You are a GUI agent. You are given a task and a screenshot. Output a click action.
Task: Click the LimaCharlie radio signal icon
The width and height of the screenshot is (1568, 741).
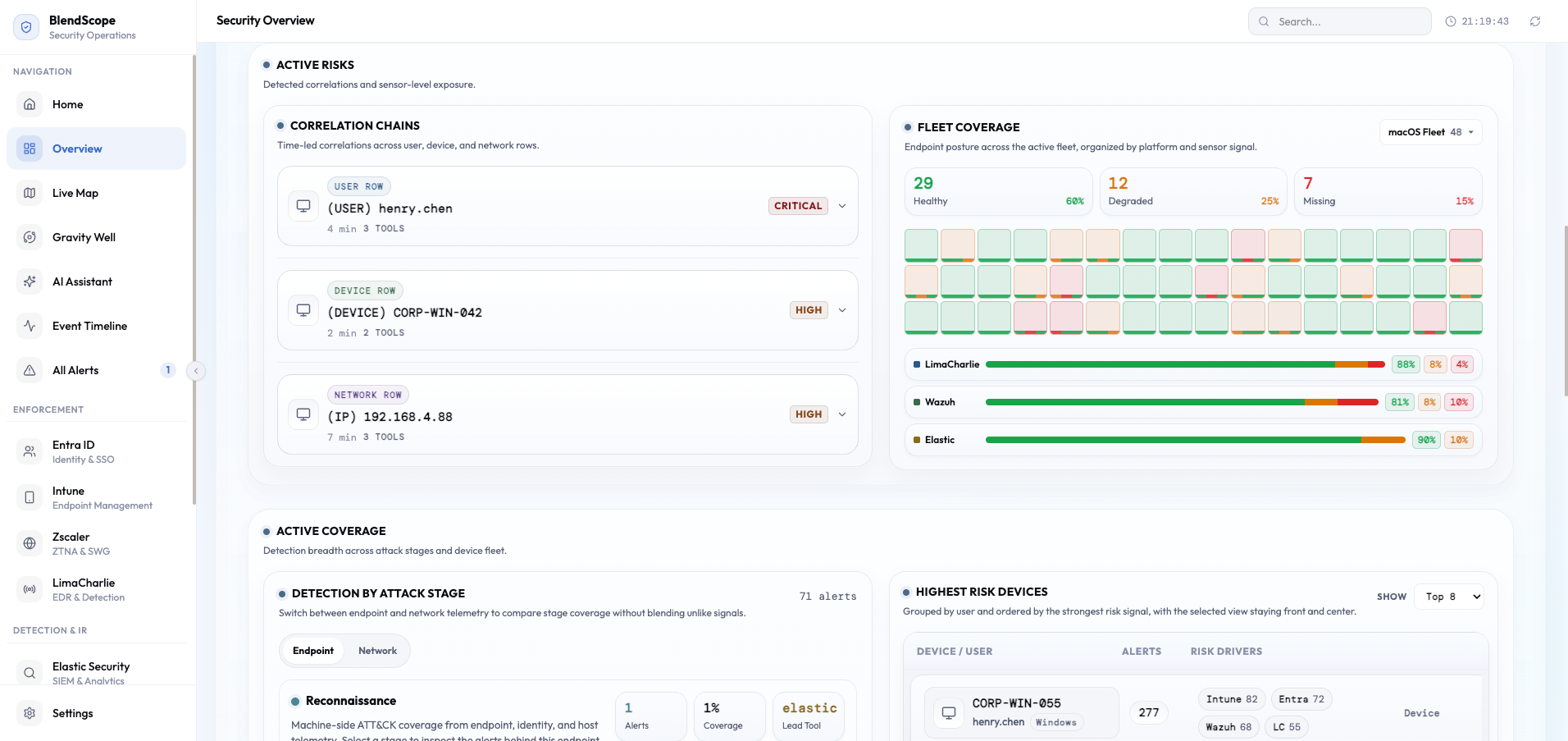point(30,589)
